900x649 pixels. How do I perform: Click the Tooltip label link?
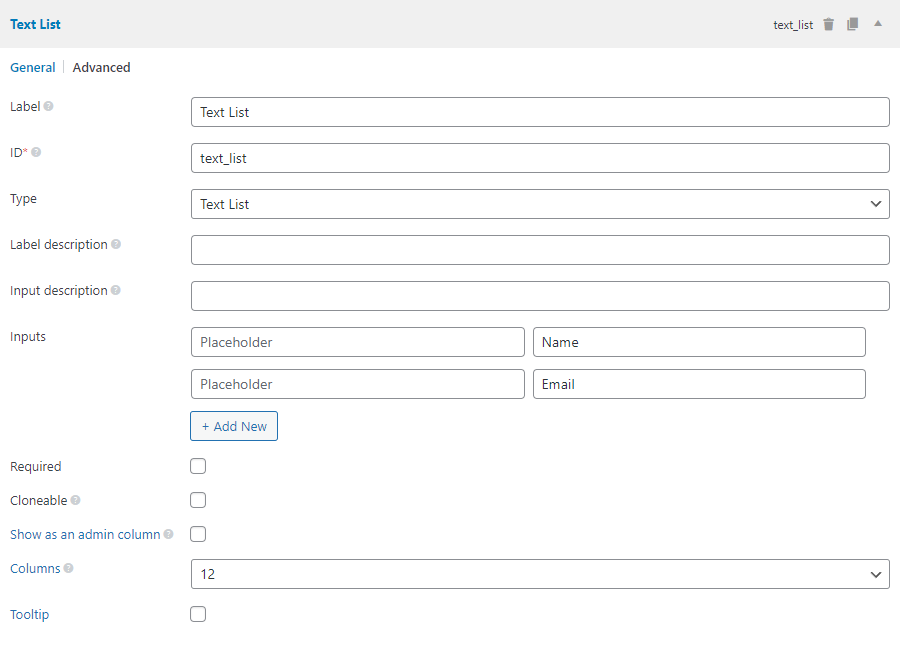[29, 614]
